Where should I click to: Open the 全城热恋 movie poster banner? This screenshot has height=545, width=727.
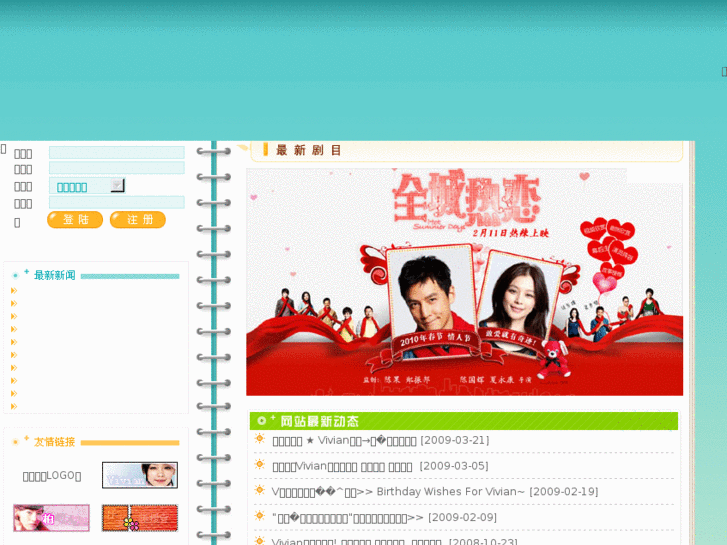(x=464, y=282)
